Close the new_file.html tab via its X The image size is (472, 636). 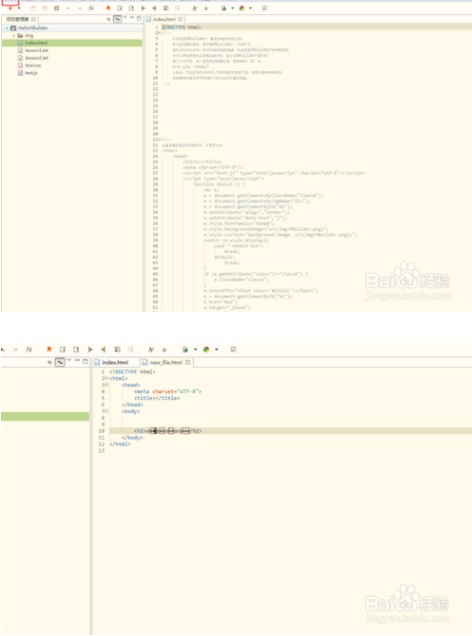tap(188, 362)
